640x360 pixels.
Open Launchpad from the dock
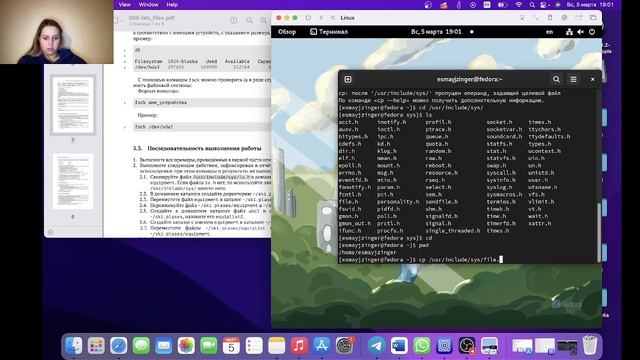pos(96,346)
